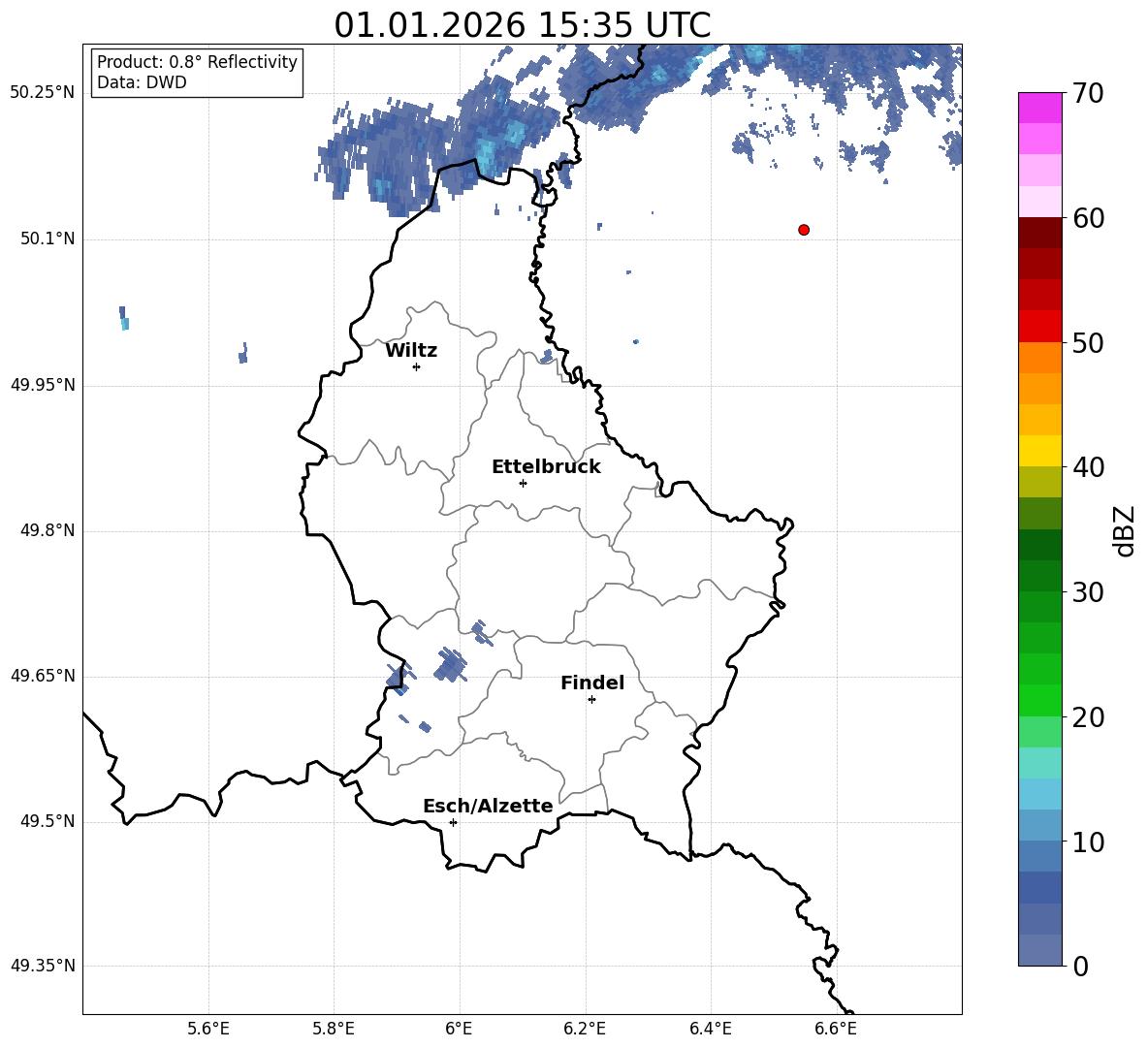Viewport: 1148px width, 1048px height.
Task: Click the 49.95°N latitude label
Action: point(43,385)
